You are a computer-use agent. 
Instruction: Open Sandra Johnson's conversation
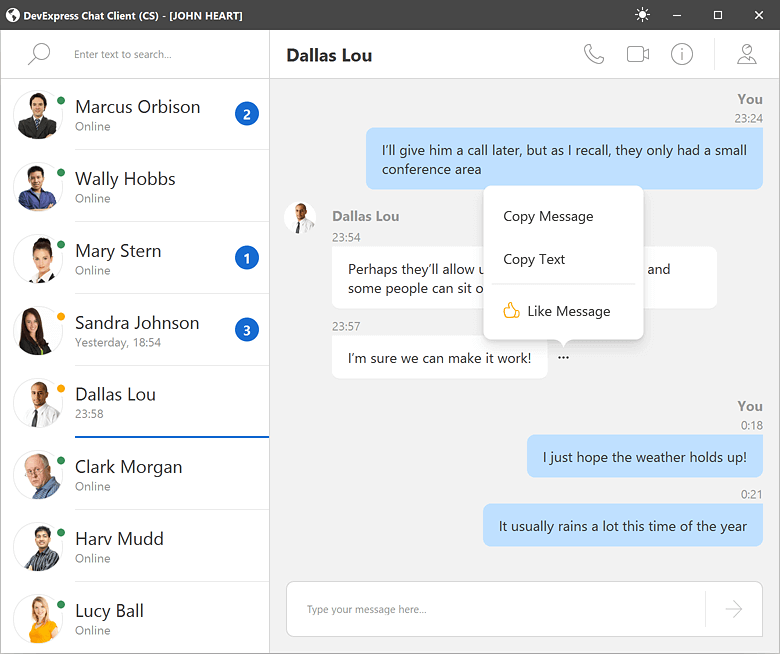click(137, 330)
